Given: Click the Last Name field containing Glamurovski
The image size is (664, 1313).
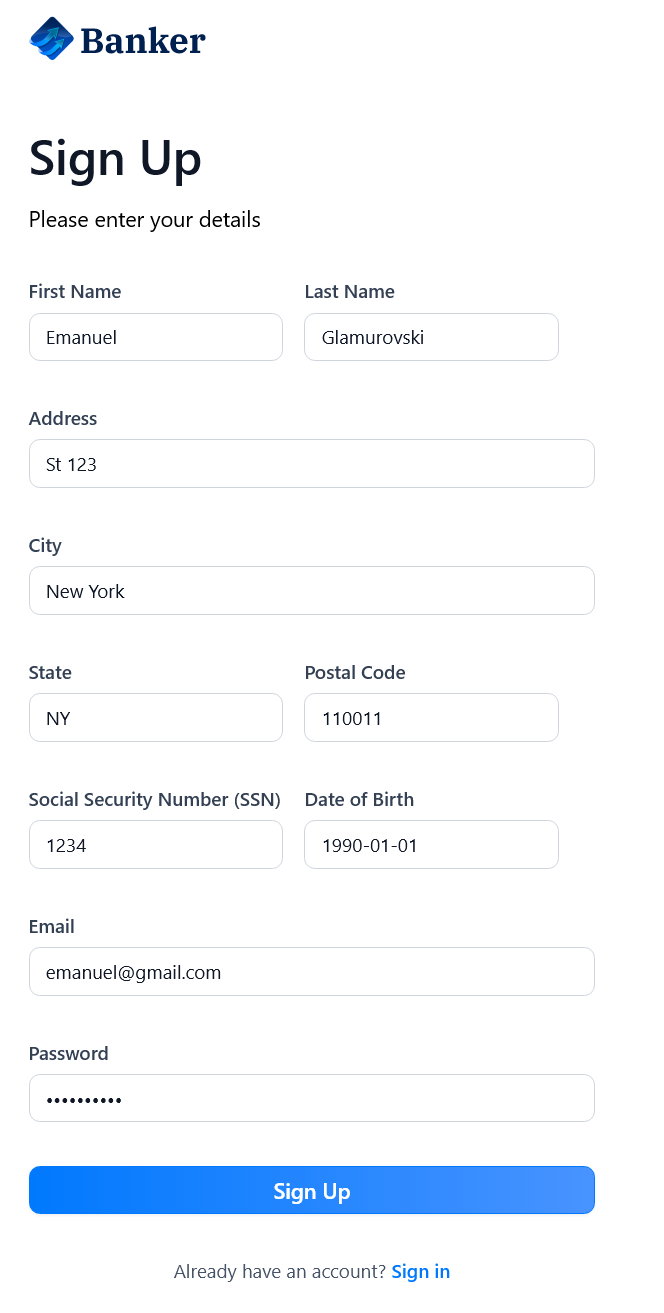Looking at the screenshot, I should click(431, 337).
